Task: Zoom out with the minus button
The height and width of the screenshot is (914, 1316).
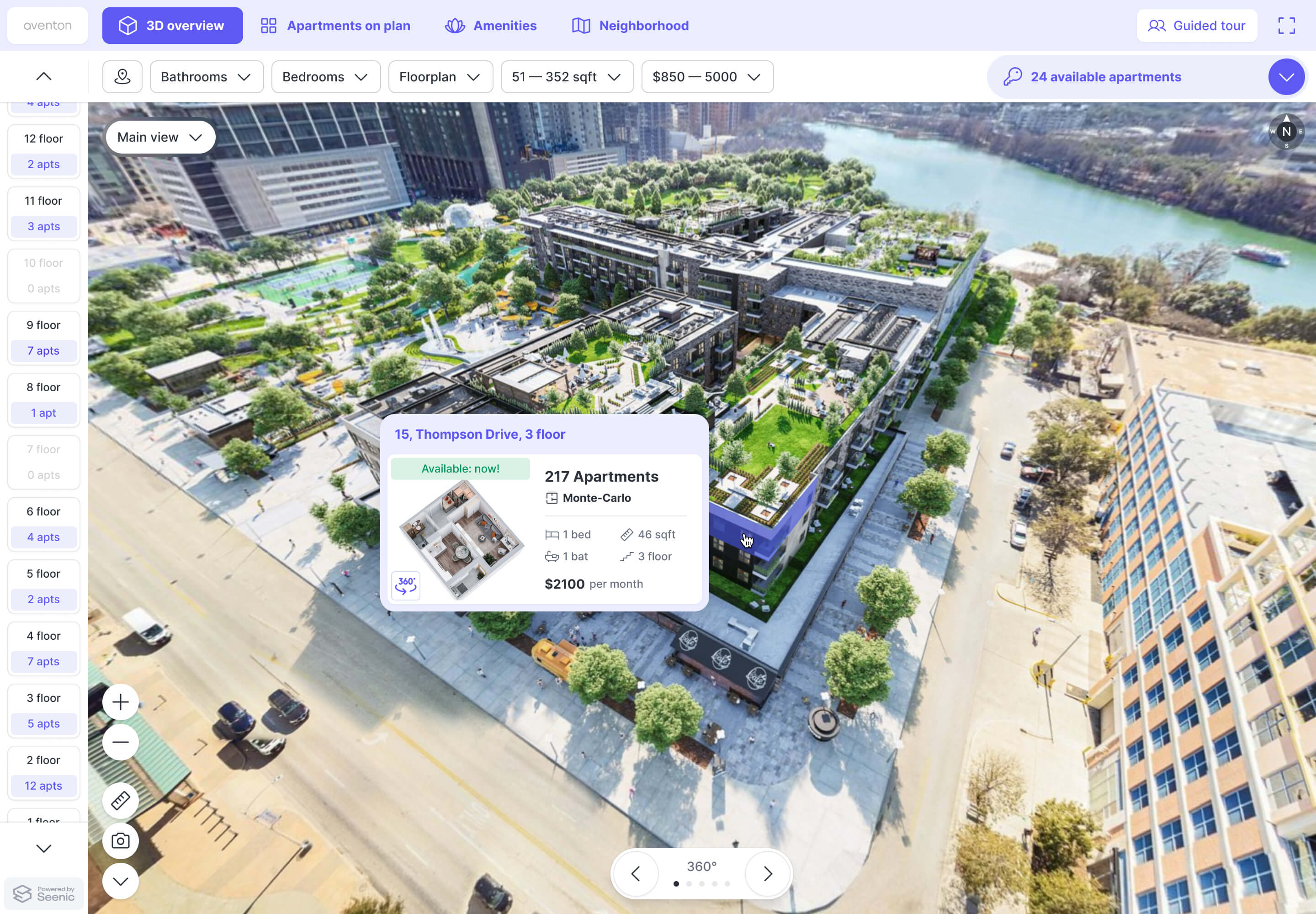Action: 120,742
